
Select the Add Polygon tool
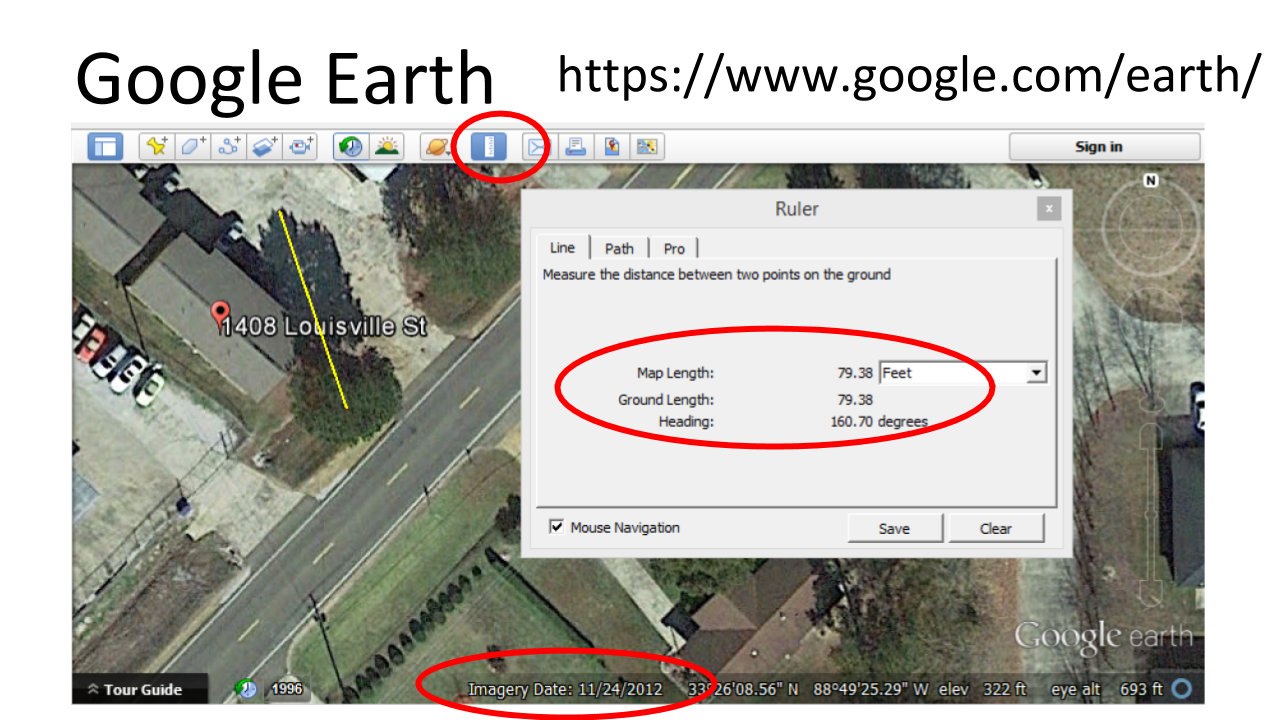[x=193, y=147]
